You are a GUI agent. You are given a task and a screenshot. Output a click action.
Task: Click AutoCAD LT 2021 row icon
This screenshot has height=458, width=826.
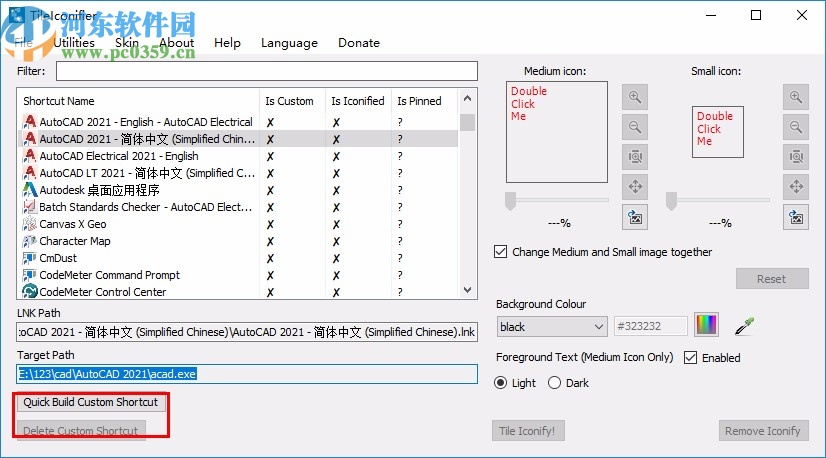pyautogui.click(x=30, y=173)
